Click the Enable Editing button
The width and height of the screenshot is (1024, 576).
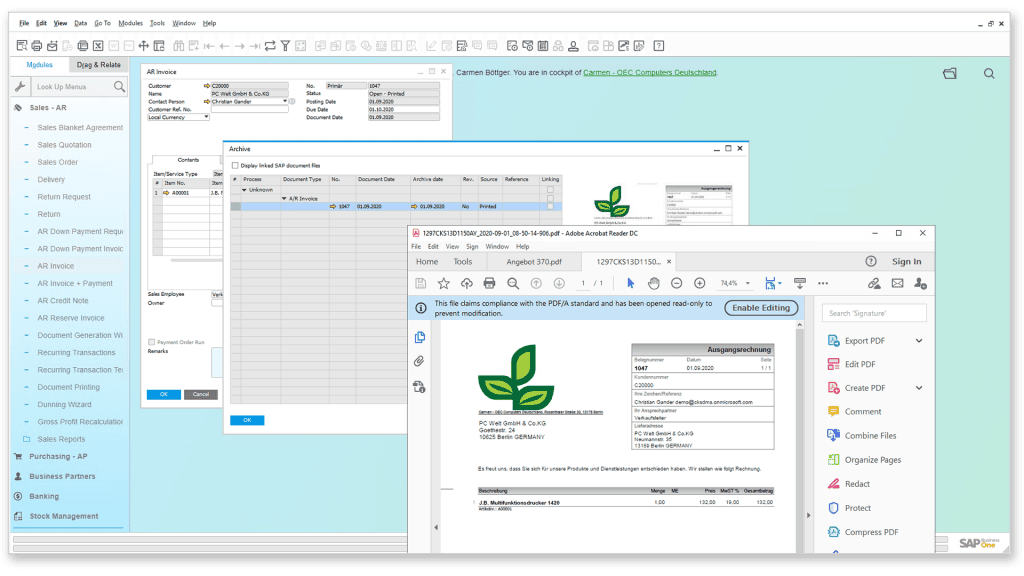[x=761, y=308]
